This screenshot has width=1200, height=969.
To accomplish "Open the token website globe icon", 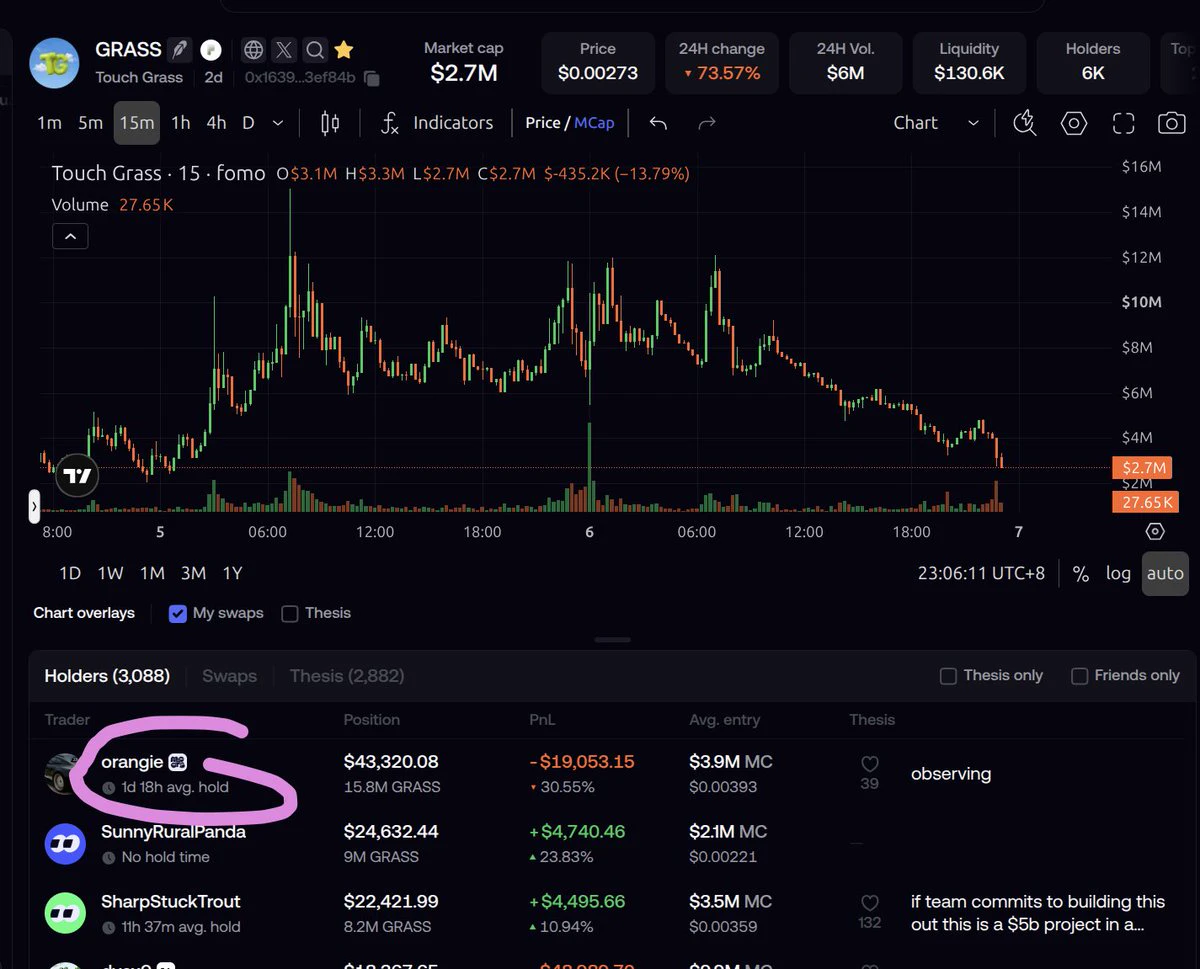I will pos(254,49).
